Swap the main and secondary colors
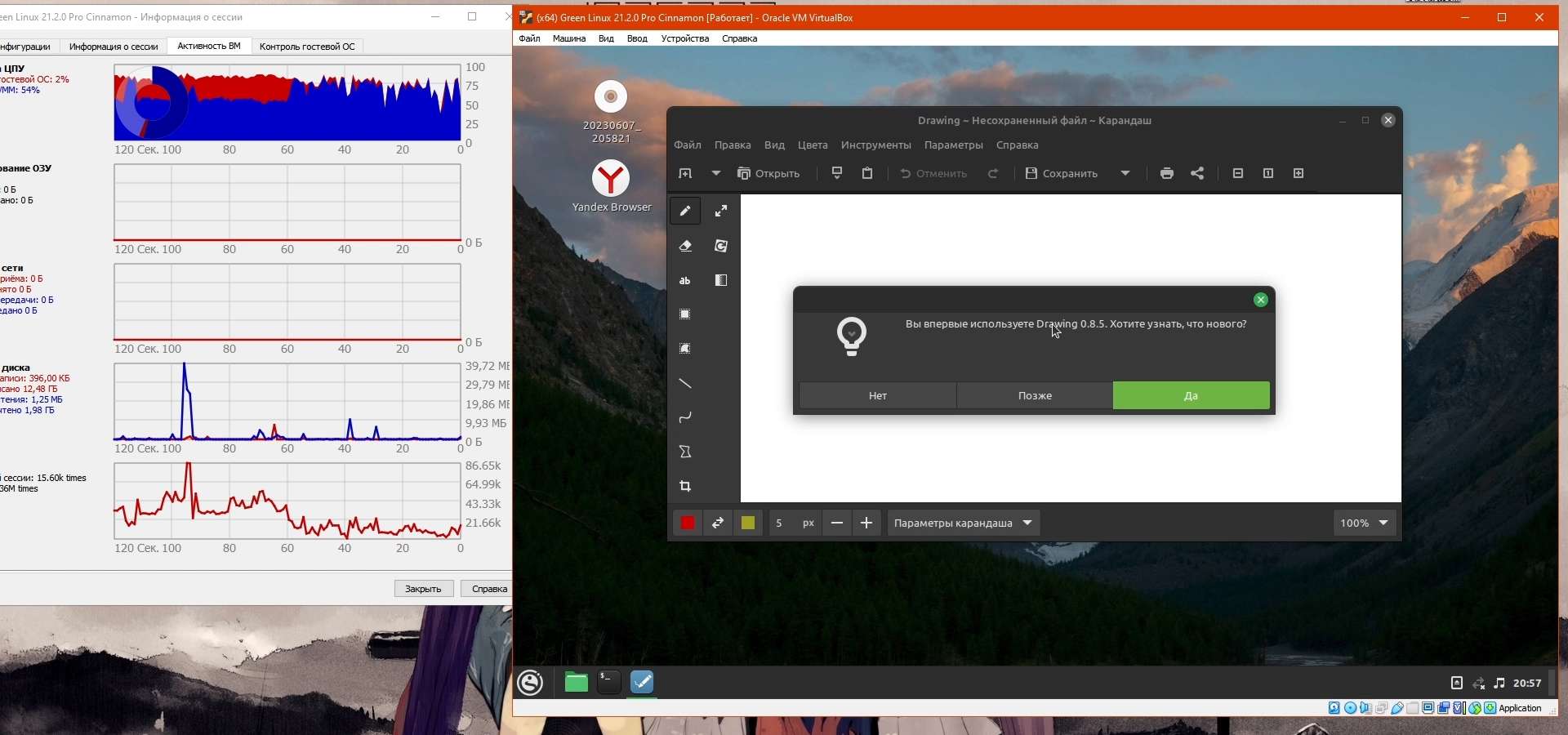The width and height of the screenshot is (1568, 735). click(718, 523)
